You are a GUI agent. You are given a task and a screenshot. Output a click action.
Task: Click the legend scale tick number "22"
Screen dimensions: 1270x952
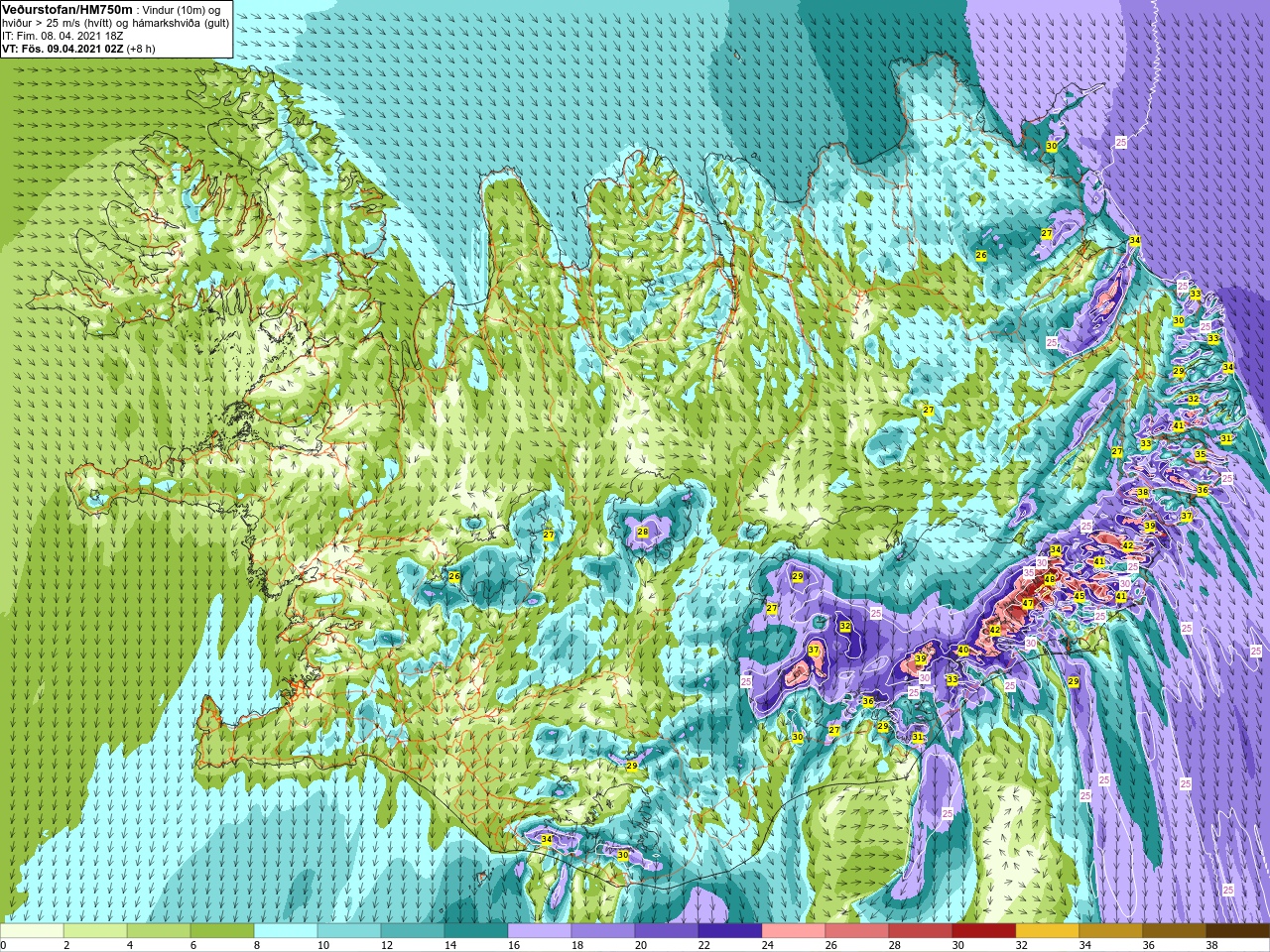(x=703, y=945)
